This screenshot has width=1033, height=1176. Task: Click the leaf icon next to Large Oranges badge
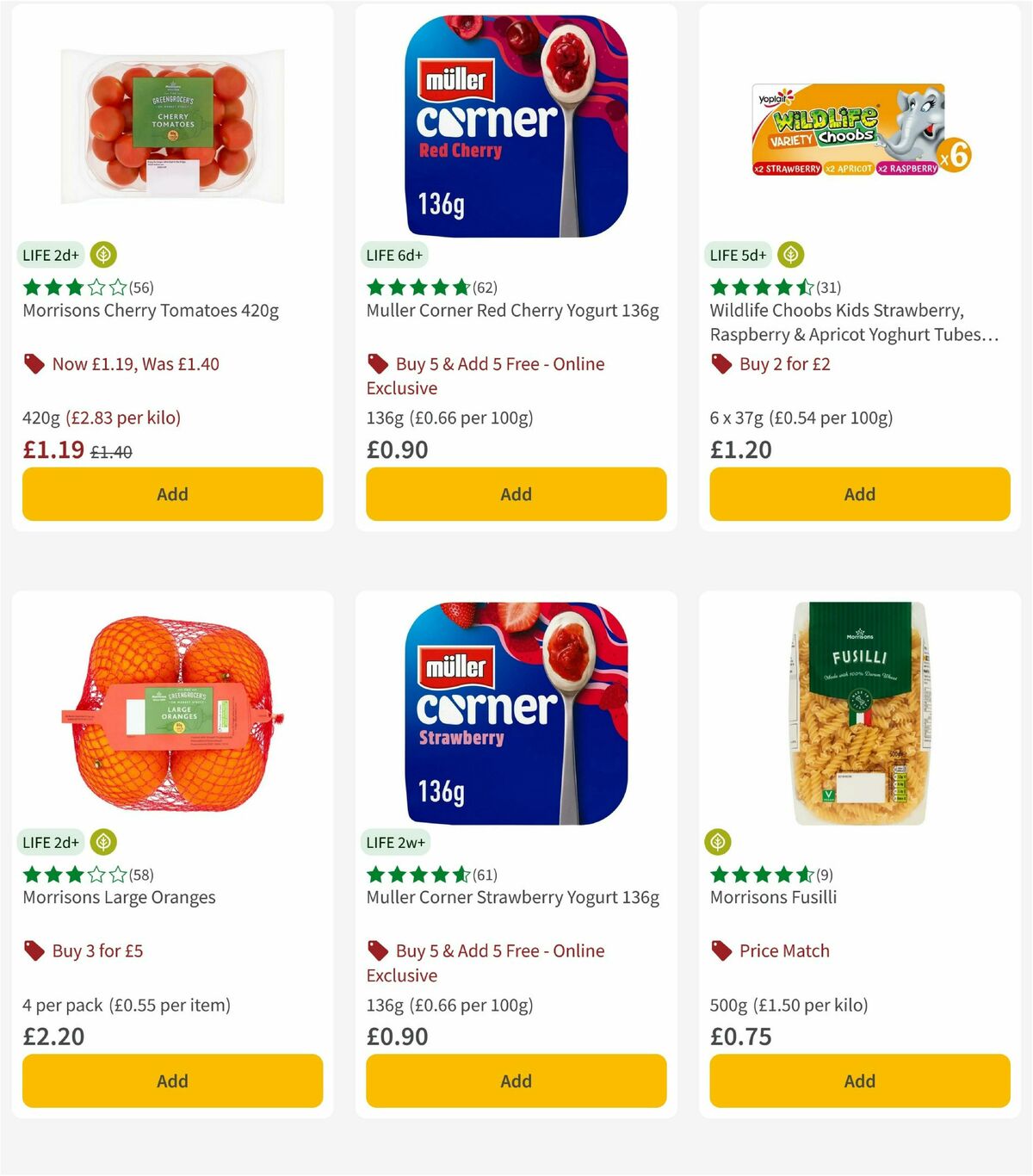click(x=102, y=842)
